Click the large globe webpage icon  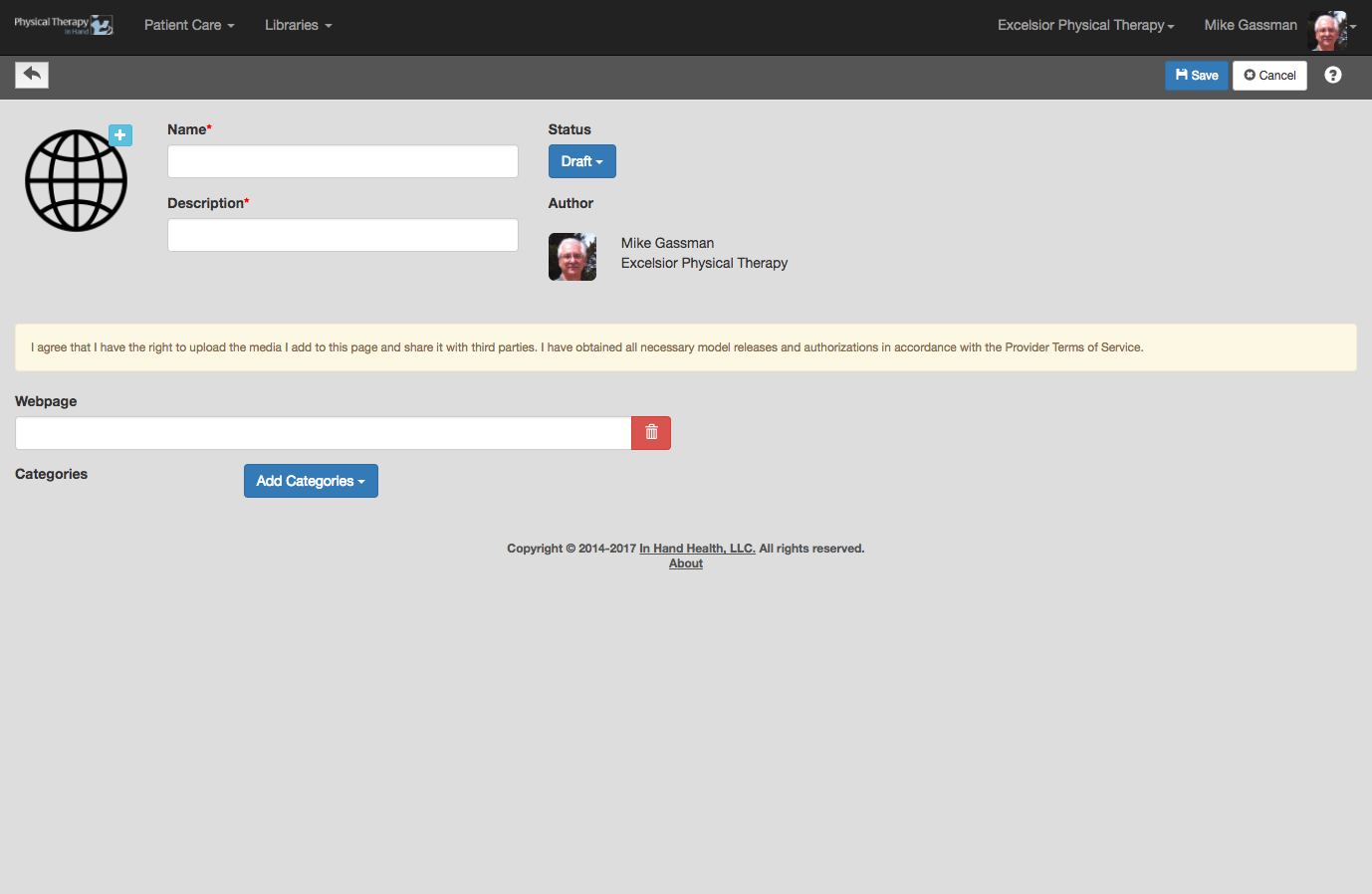[x=76, y=180]
